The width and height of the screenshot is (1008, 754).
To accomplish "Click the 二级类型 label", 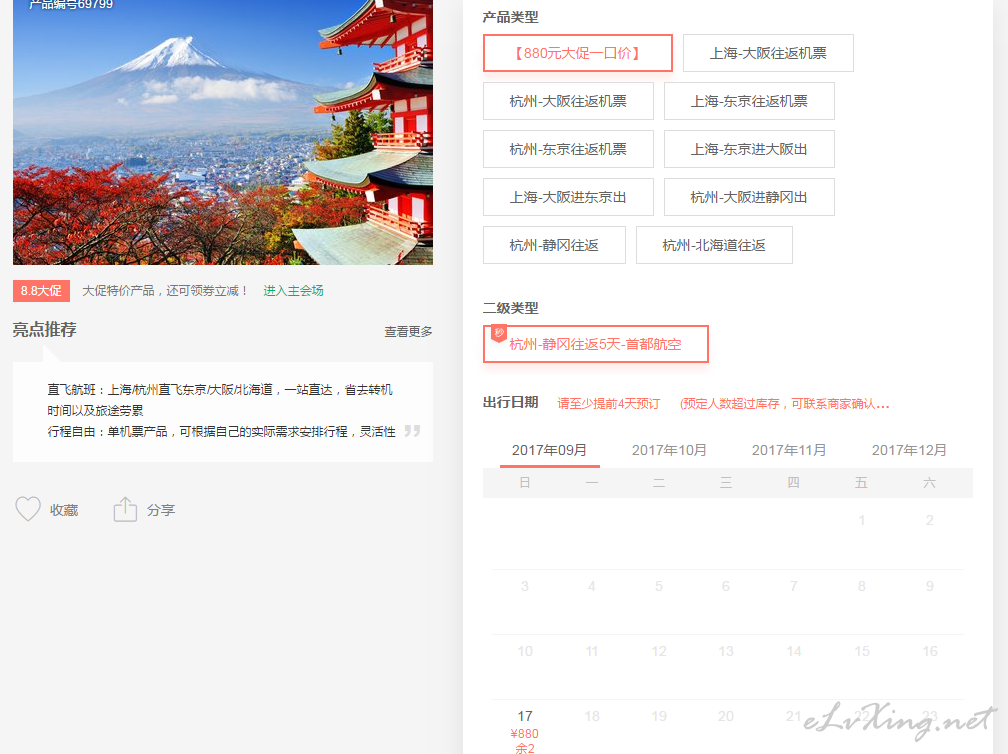I will point(510,308).
